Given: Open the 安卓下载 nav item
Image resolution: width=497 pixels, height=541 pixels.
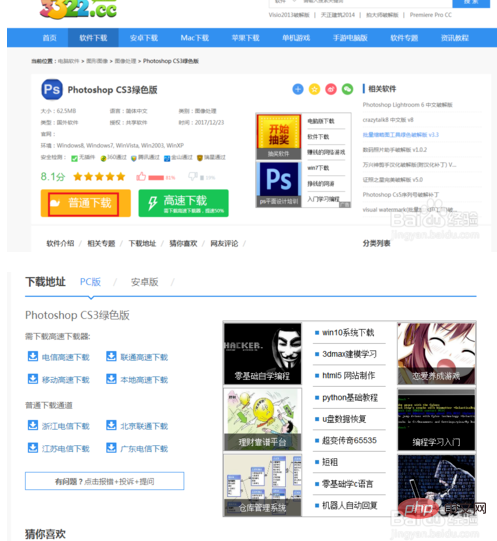Looking at the screenshot, I should click(144, 38).
